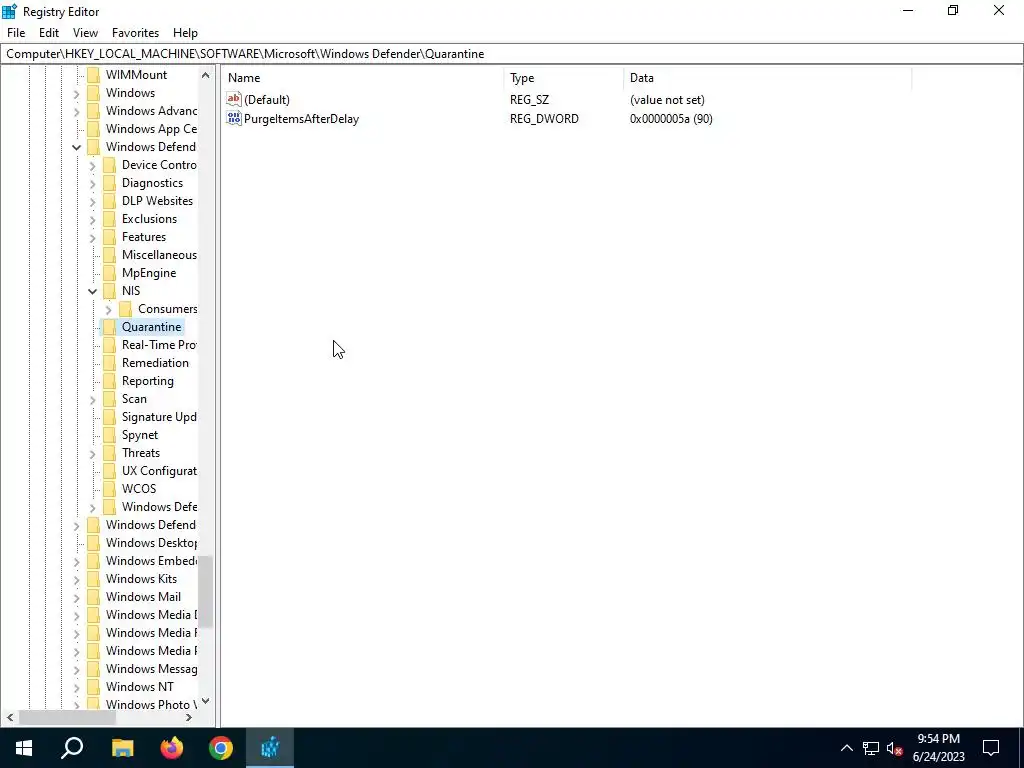Select the Real-Time Protection key
1024x768 pixels.
pyautogui.click(x=159, y=345)
